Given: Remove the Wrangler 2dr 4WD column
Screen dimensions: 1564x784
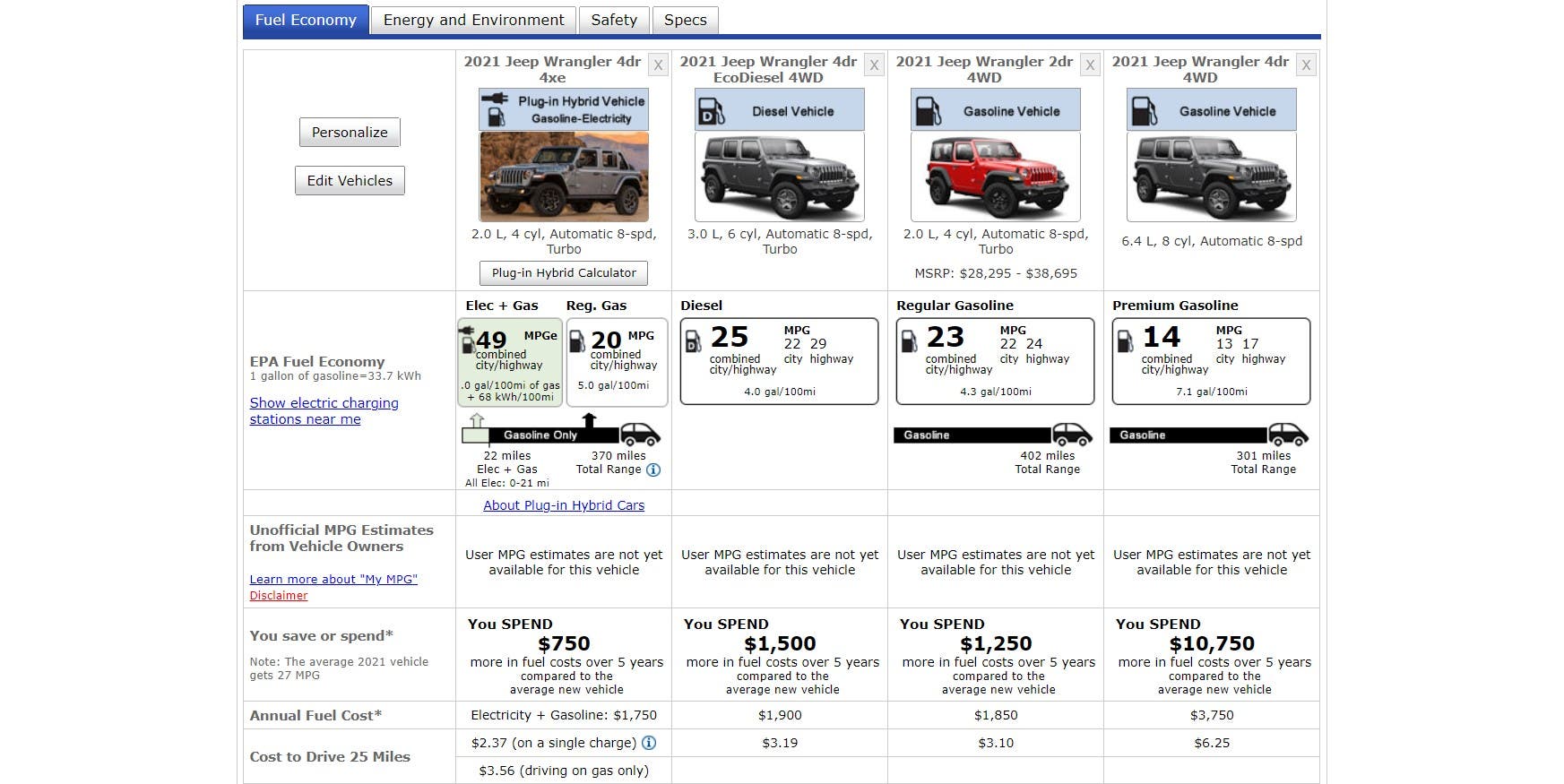Looking at the screenshot, I should (1090, 65).
